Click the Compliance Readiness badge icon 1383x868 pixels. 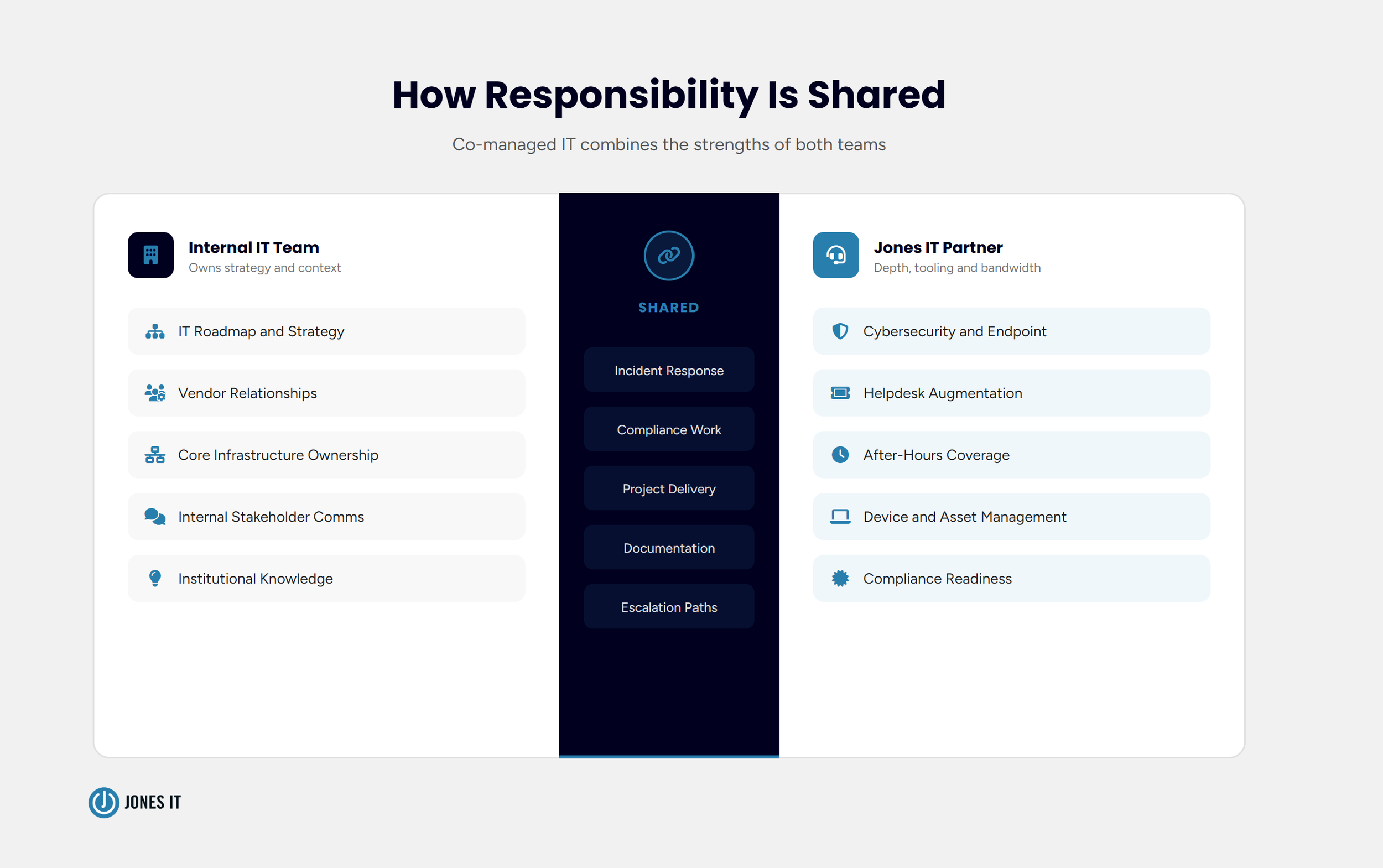coord(840,578)
